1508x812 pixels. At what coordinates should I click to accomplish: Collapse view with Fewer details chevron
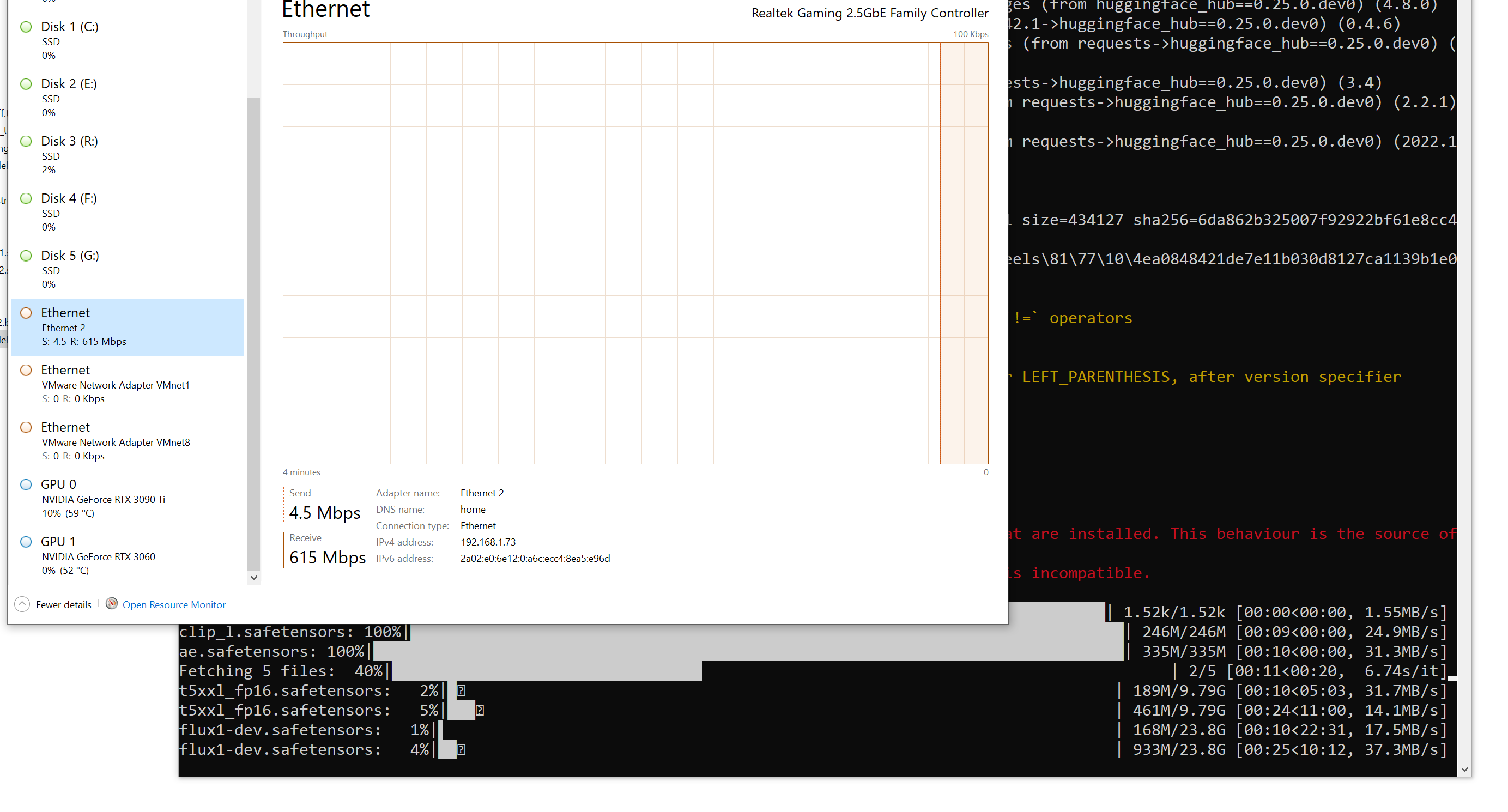[x=22, y=604]
